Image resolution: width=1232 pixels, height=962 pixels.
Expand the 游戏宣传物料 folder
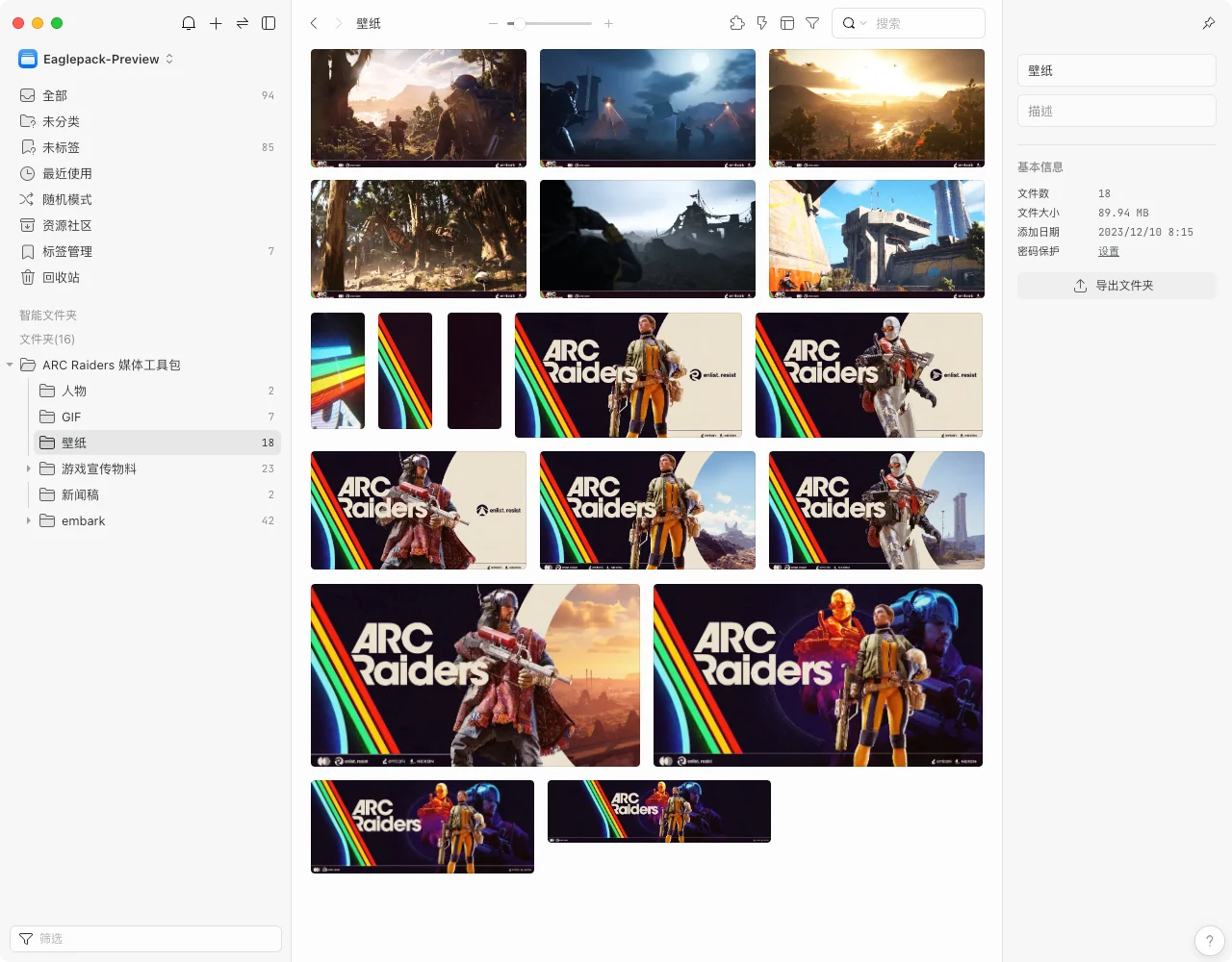pyautogui.click(x=29, y=468)
